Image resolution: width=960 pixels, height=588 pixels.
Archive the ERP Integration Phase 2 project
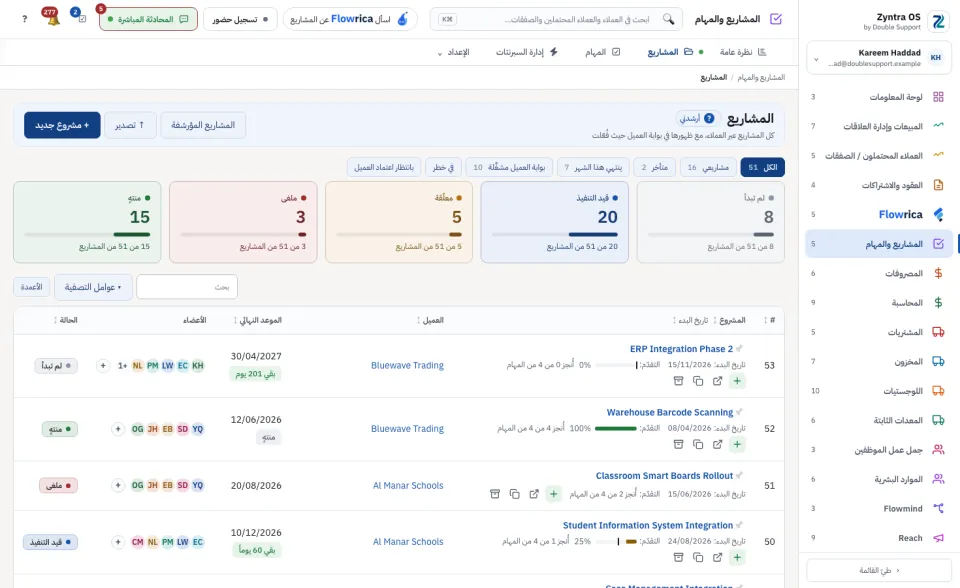(678, 381)
